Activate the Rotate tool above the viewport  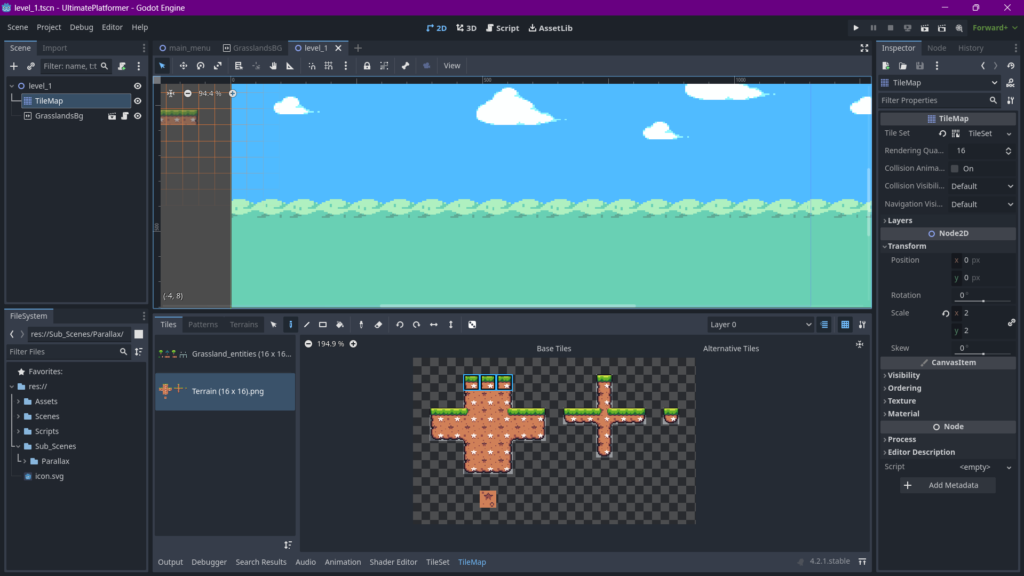pyautogui.click(x=200, y=66)
